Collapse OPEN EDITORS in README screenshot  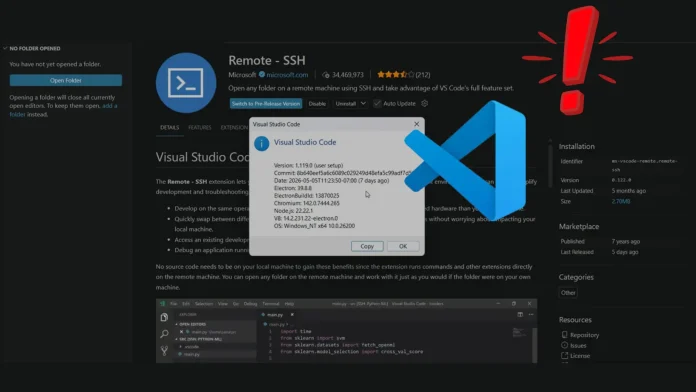click(177, 324)
